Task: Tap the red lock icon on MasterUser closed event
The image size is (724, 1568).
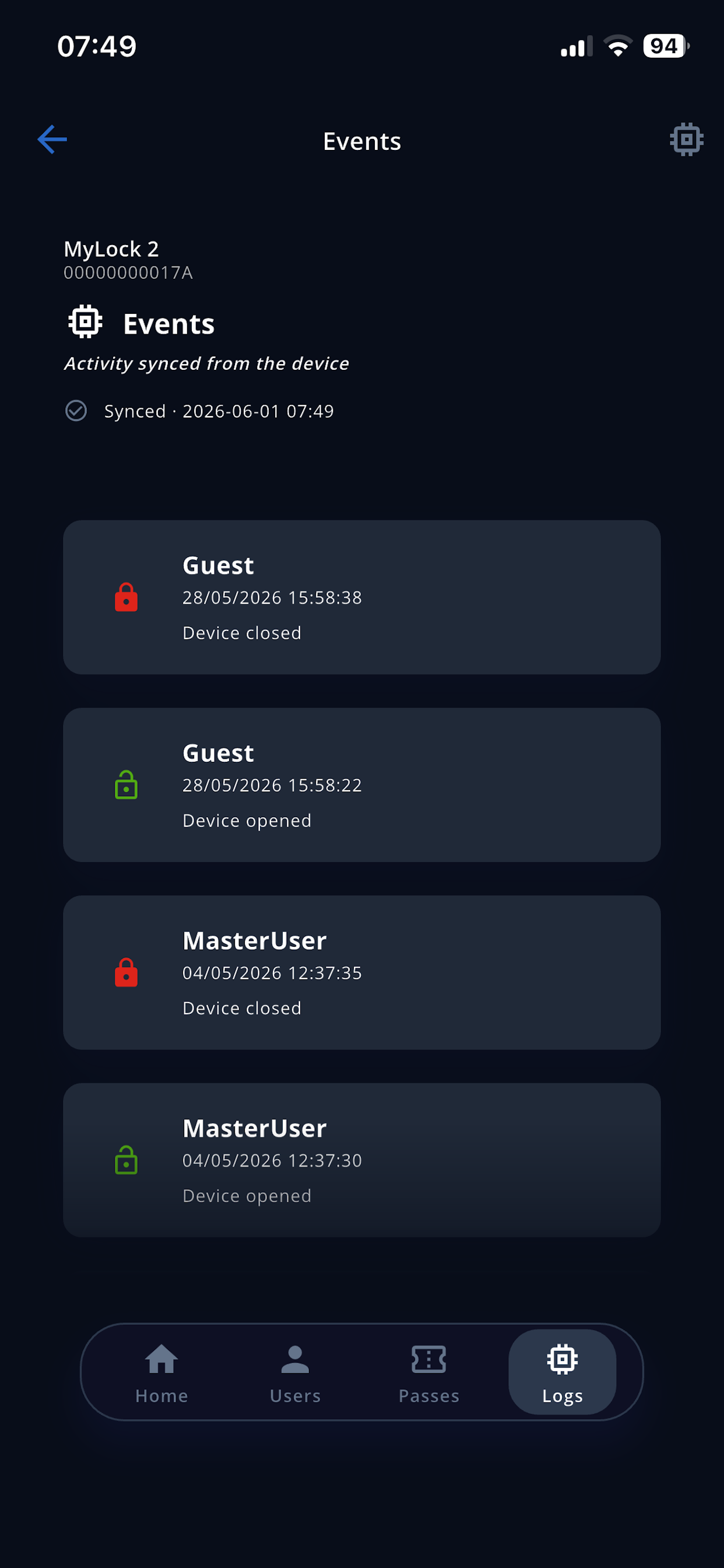Action: (x=126, y=972)
